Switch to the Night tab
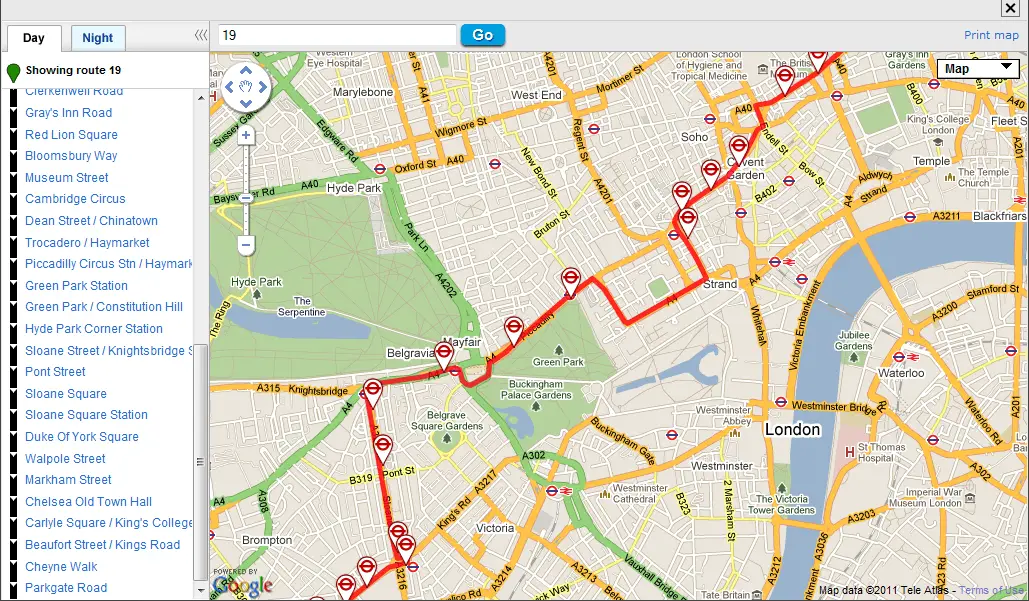1029x601 pixels. [x=98, y=38]
